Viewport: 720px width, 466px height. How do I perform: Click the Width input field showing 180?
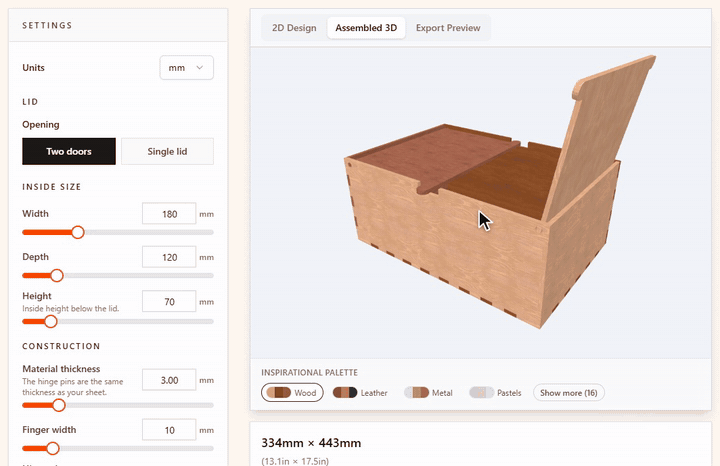169,214
